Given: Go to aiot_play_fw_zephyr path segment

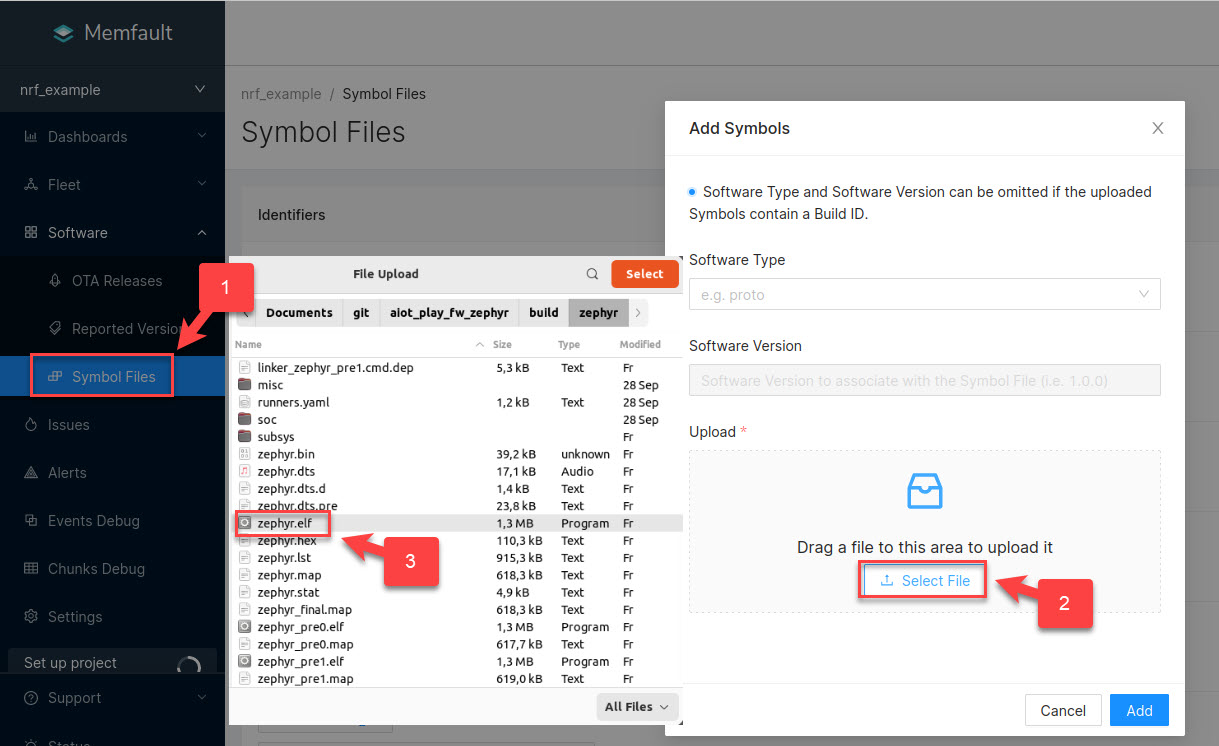Looking at the screenshot, I should coord(449,313).
